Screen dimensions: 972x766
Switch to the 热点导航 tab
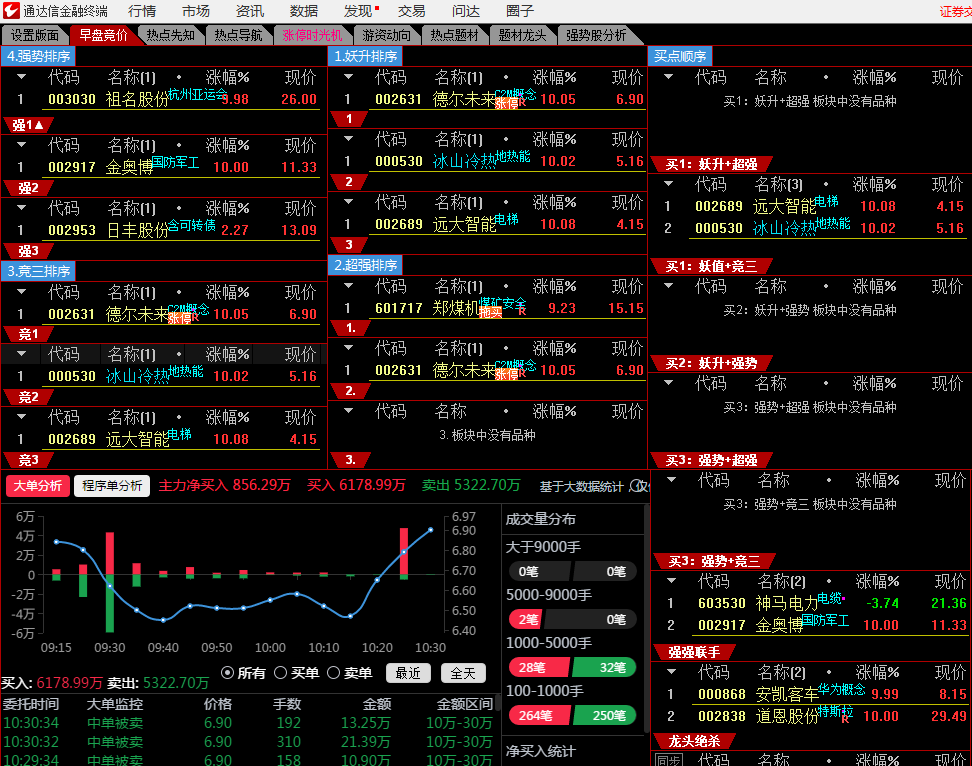pyautogui.click(x=239, y=35)
